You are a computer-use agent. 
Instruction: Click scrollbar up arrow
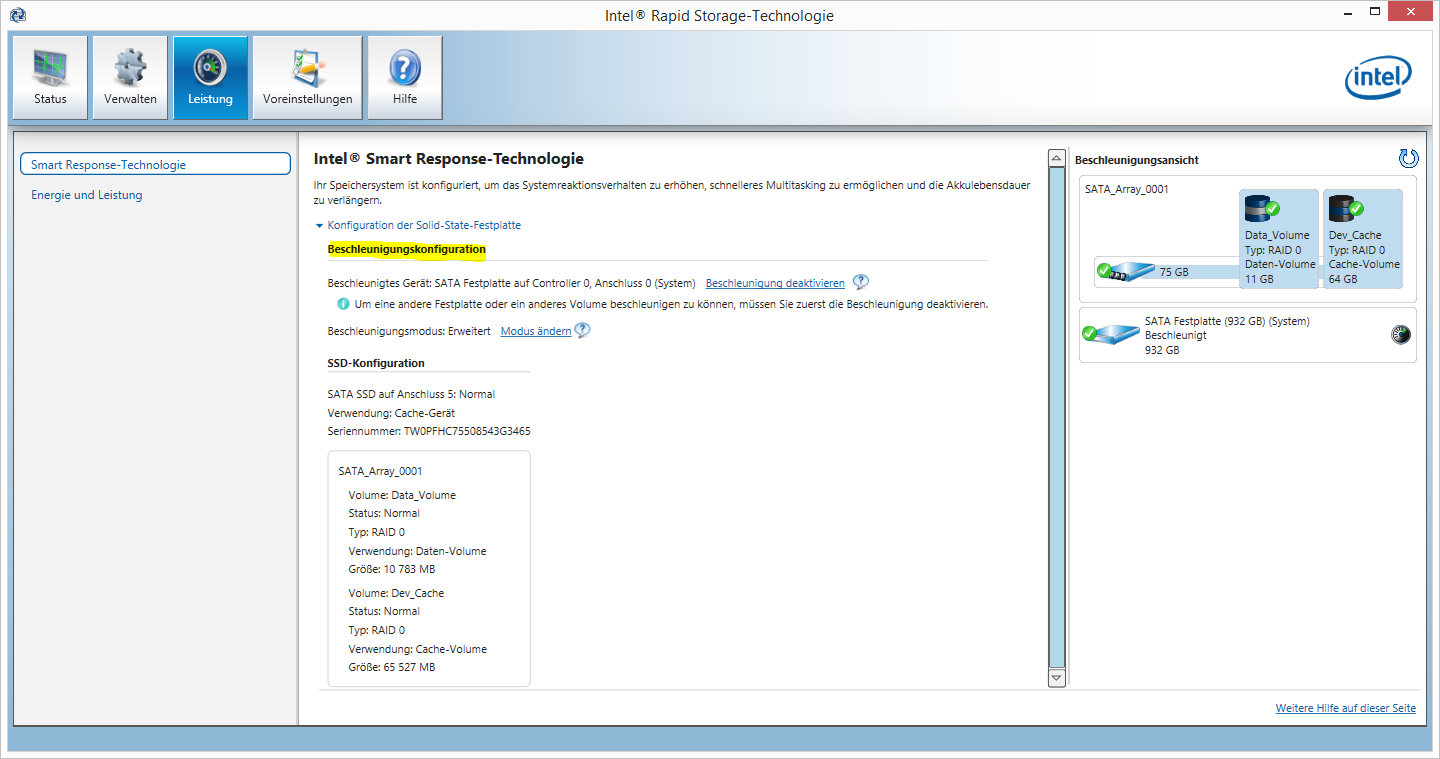[x=1056, y=158]
